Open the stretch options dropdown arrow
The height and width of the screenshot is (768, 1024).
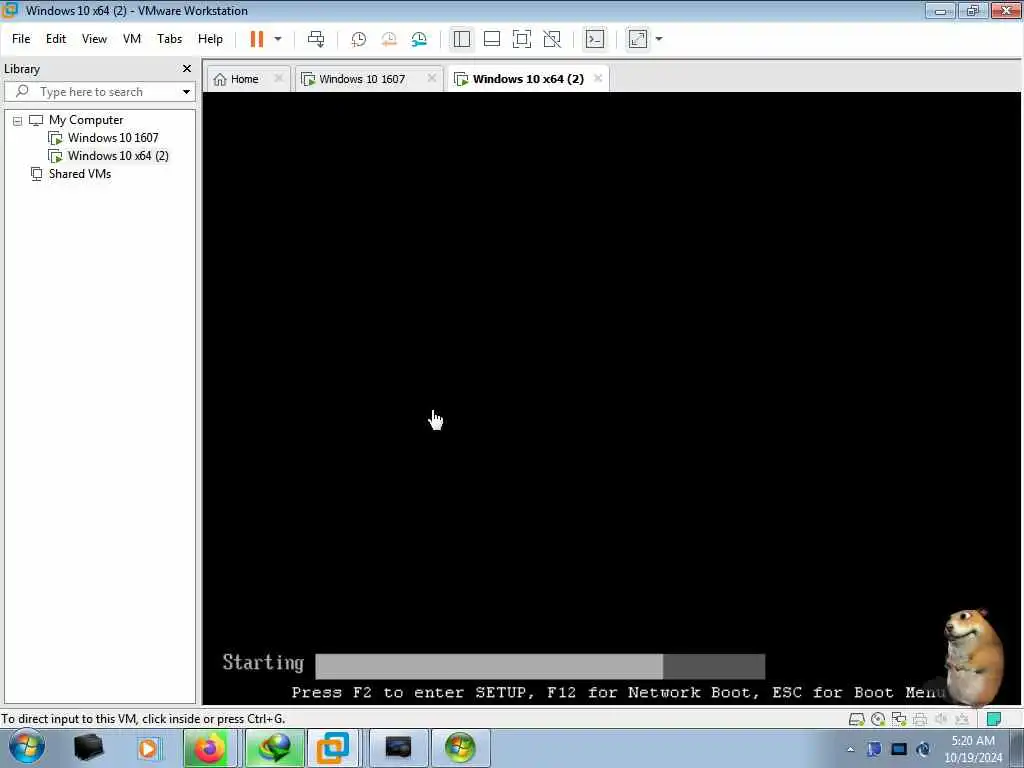659,39
